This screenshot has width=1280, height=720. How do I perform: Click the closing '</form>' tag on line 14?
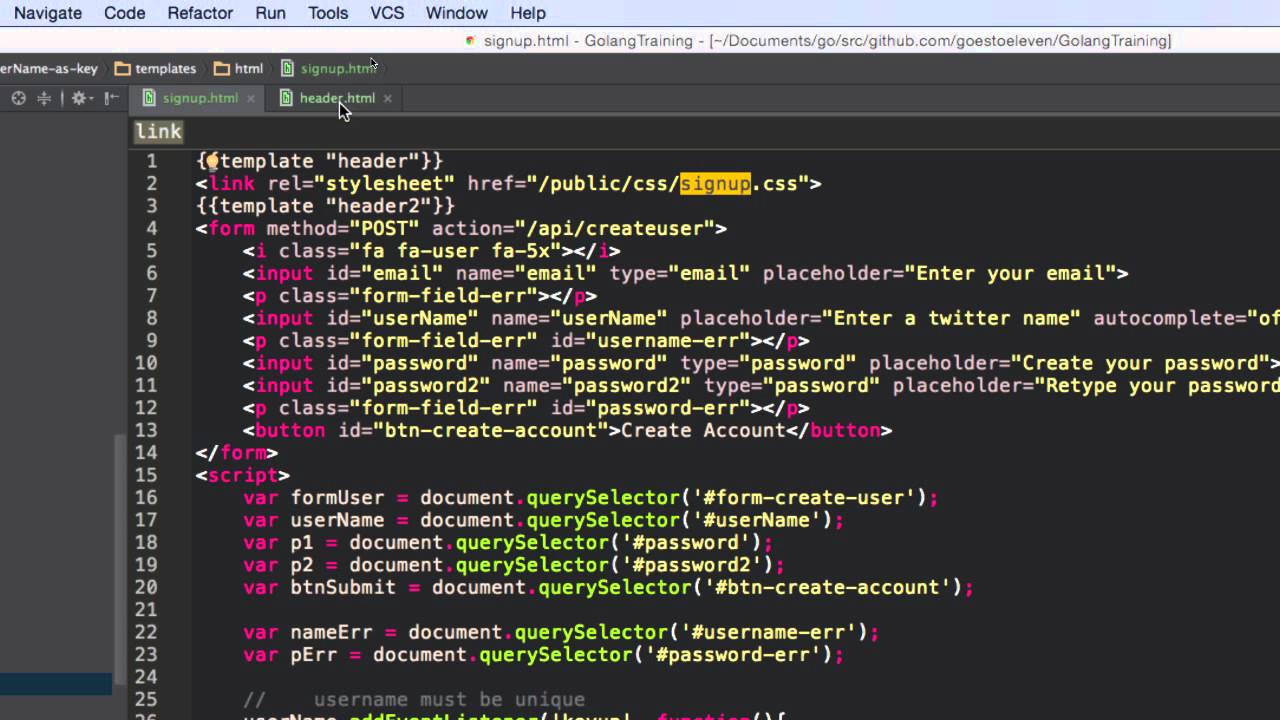point(237,453)
